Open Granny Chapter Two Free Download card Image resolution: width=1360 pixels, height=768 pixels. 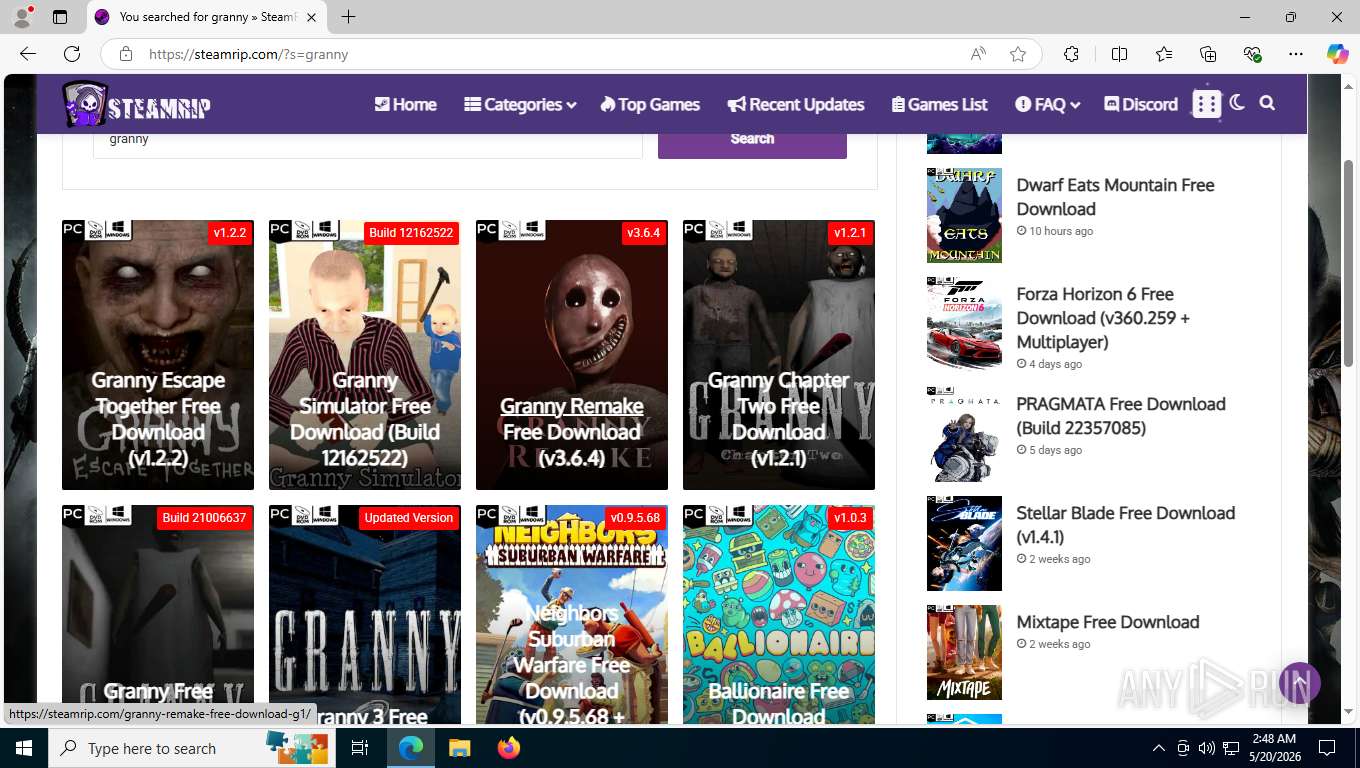(779, 355)
